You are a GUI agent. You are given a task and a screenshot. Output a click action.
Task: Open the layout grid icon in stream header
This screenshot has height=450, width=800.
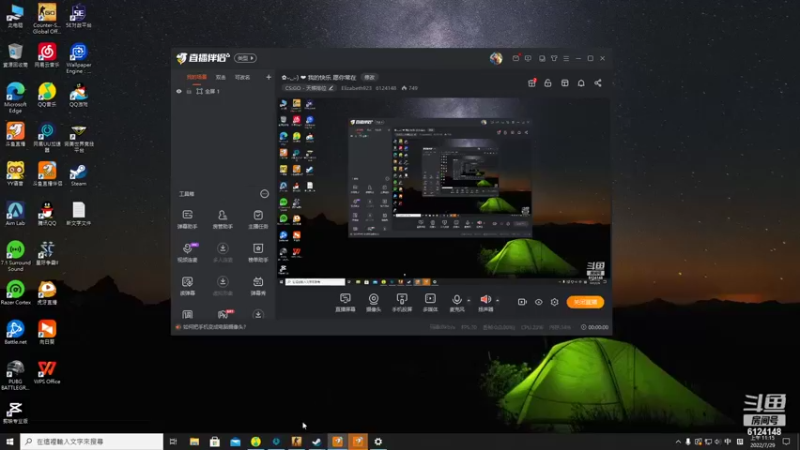point(565,83)
